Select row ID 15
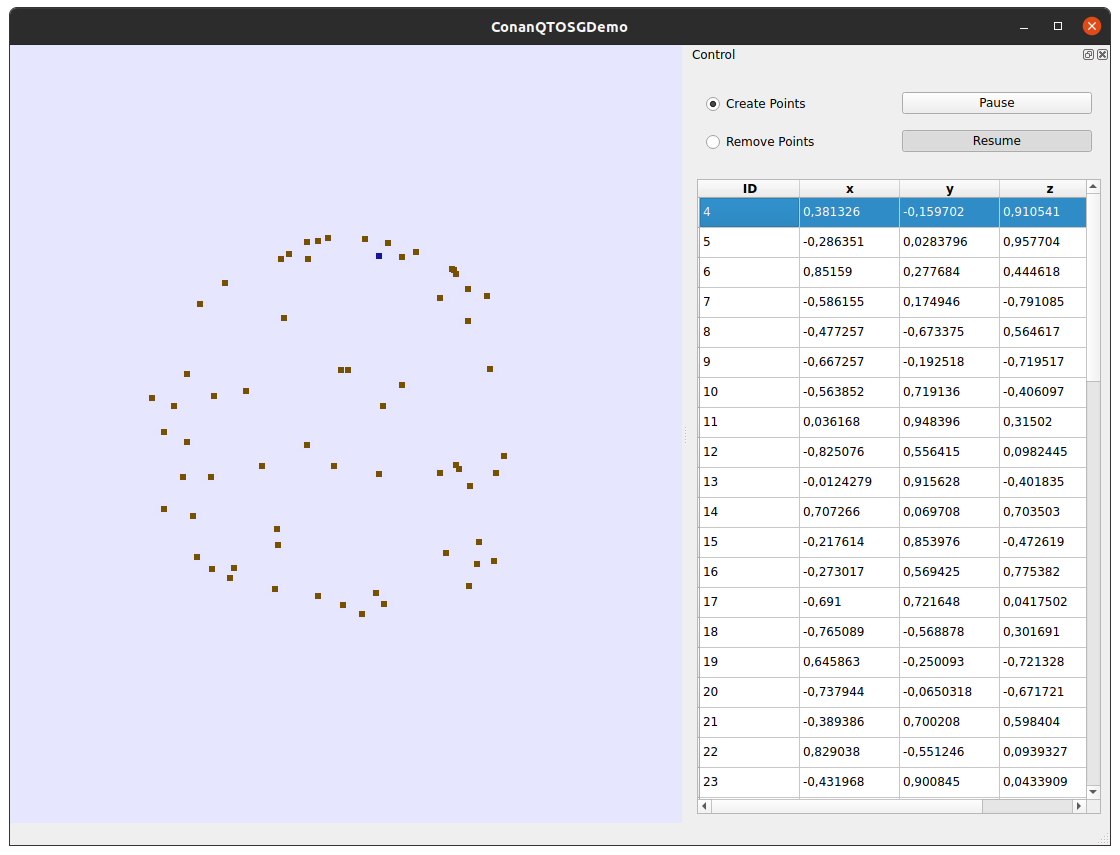This screenshot has width=1120, height=855. point(749,542)
